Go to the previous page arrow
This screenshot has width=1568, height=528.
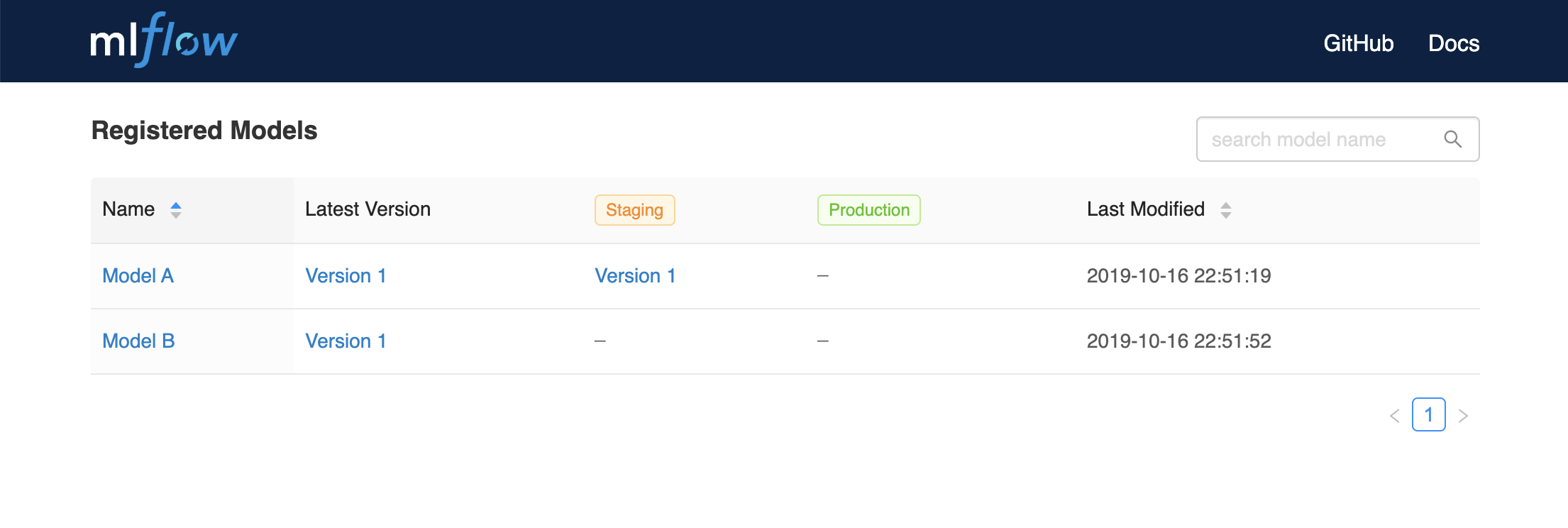click(x=1394, y=416)
